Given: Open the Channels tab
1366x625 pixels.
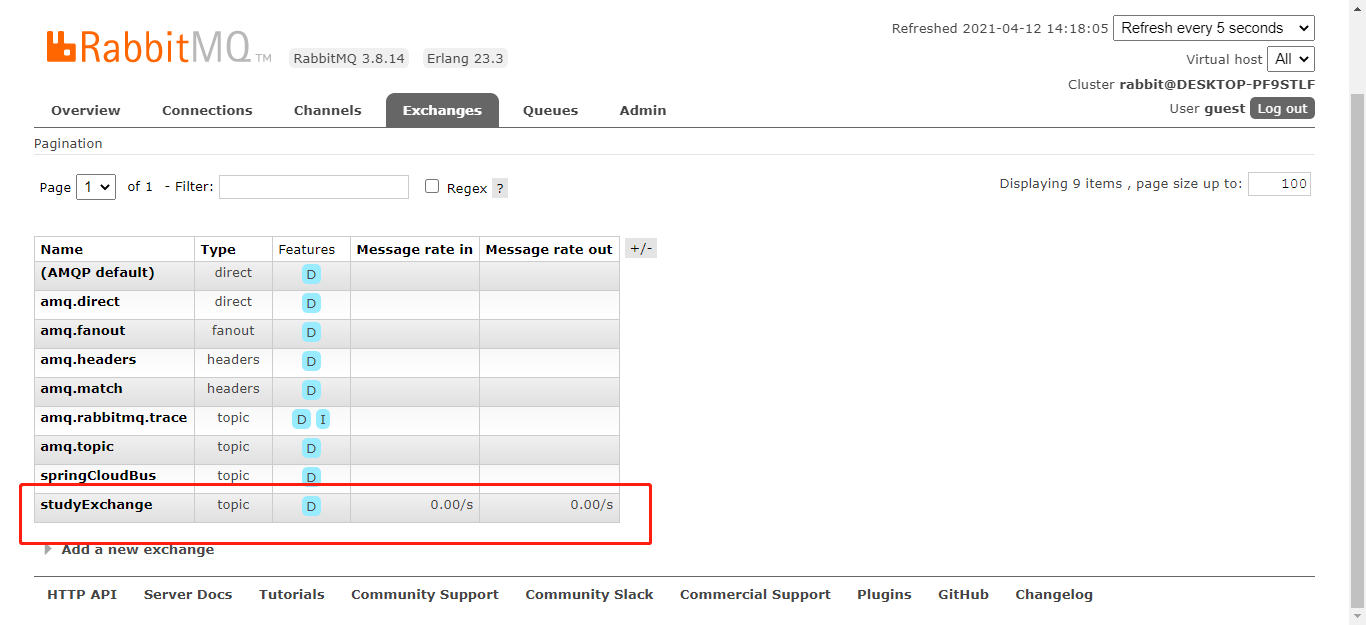Looking at the screenshot, I should tap(328, 110).
